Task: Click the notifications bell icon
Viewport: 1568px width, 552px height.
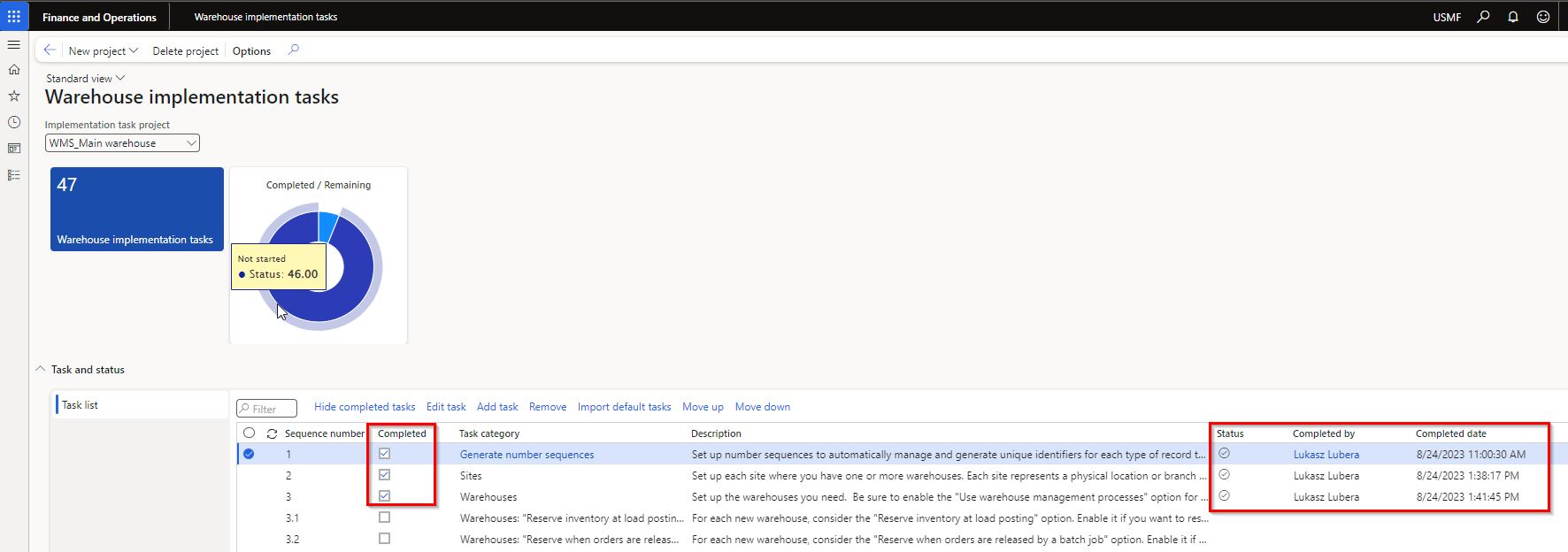Action: point(1513,17)
